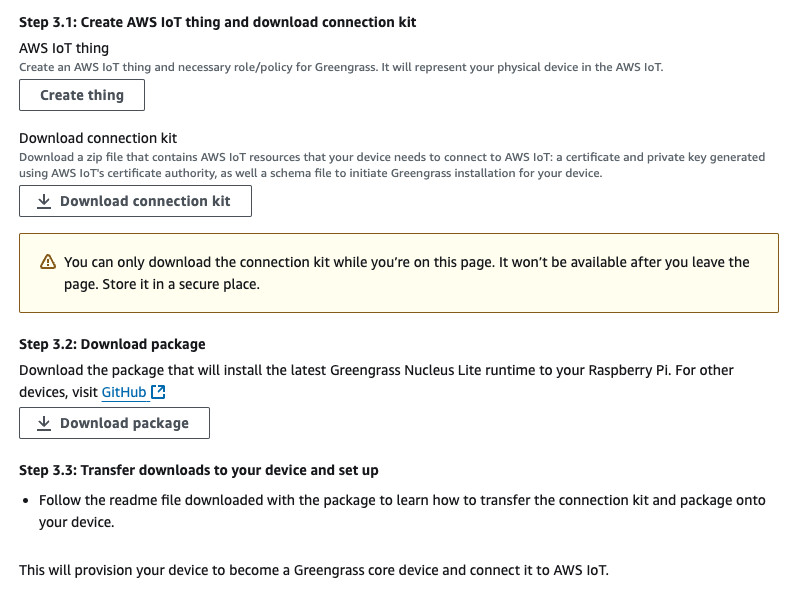Viewport: 796px width, 609px height.
Task: Click the download arrow icon for package
Action: (44, 423)
